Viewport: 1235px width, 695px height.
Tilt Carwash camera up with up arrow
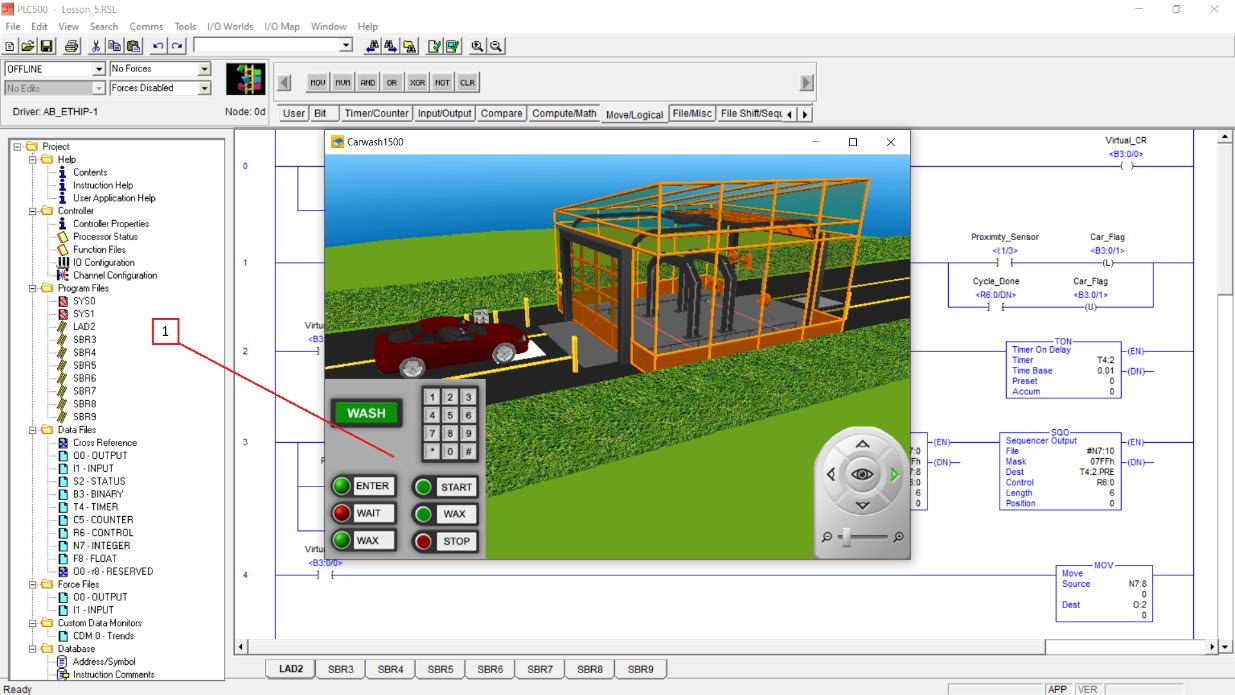(x=863, y=443)
